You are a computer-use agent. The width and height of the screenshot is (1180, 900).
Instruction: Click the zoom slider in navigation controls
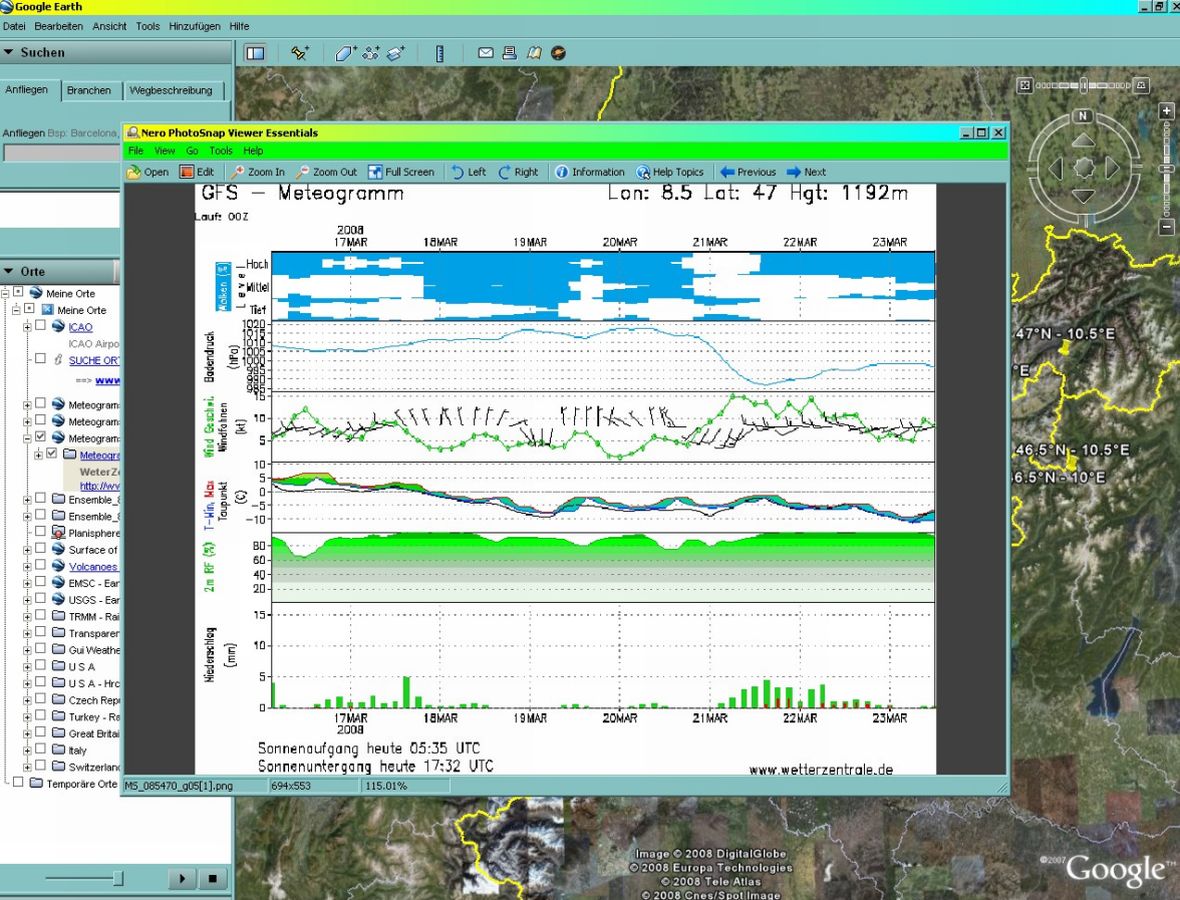tap(1166, 170)
